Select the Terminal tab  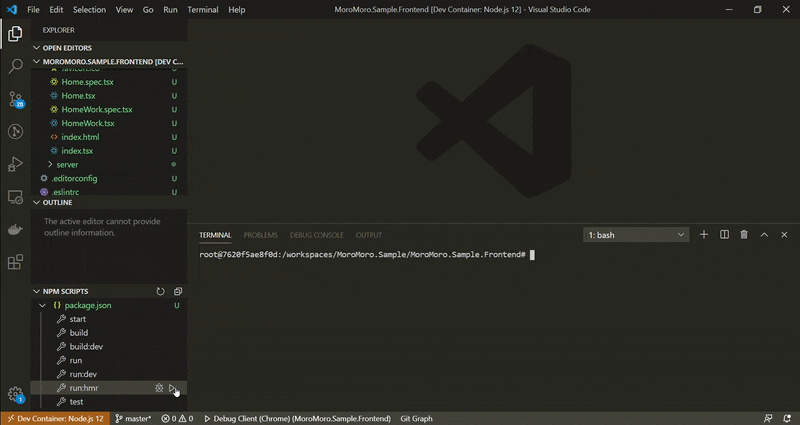pyautogui.click(x=215, y=235)
